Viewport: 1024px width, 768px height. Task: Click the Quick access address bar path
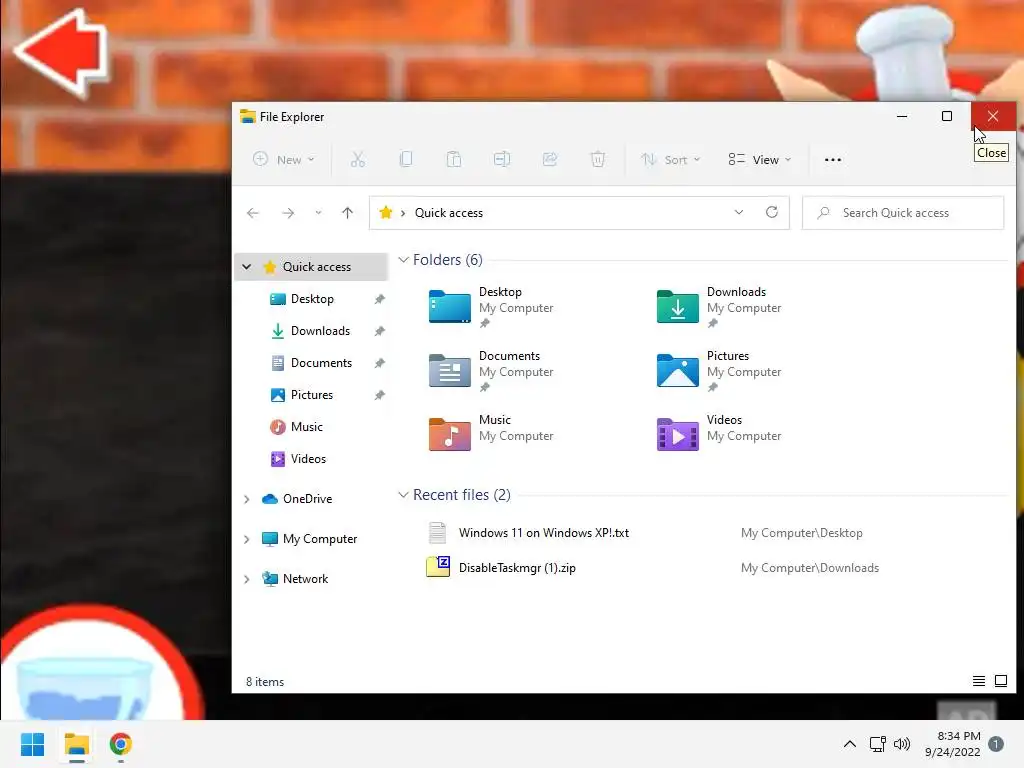[449, 213]
